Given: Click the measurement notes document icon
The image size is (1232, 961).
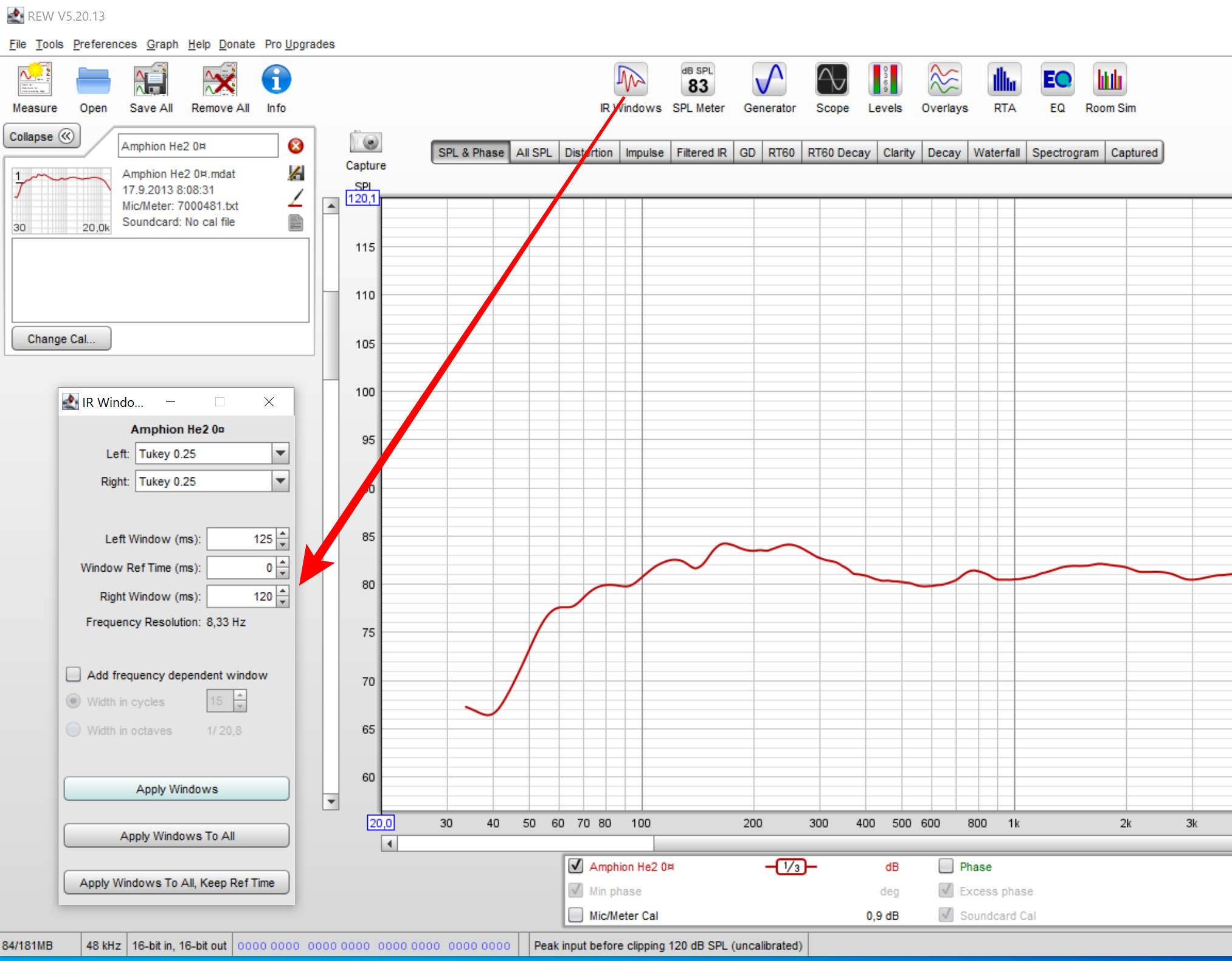Looking at the screenshot, I should 296,223.
